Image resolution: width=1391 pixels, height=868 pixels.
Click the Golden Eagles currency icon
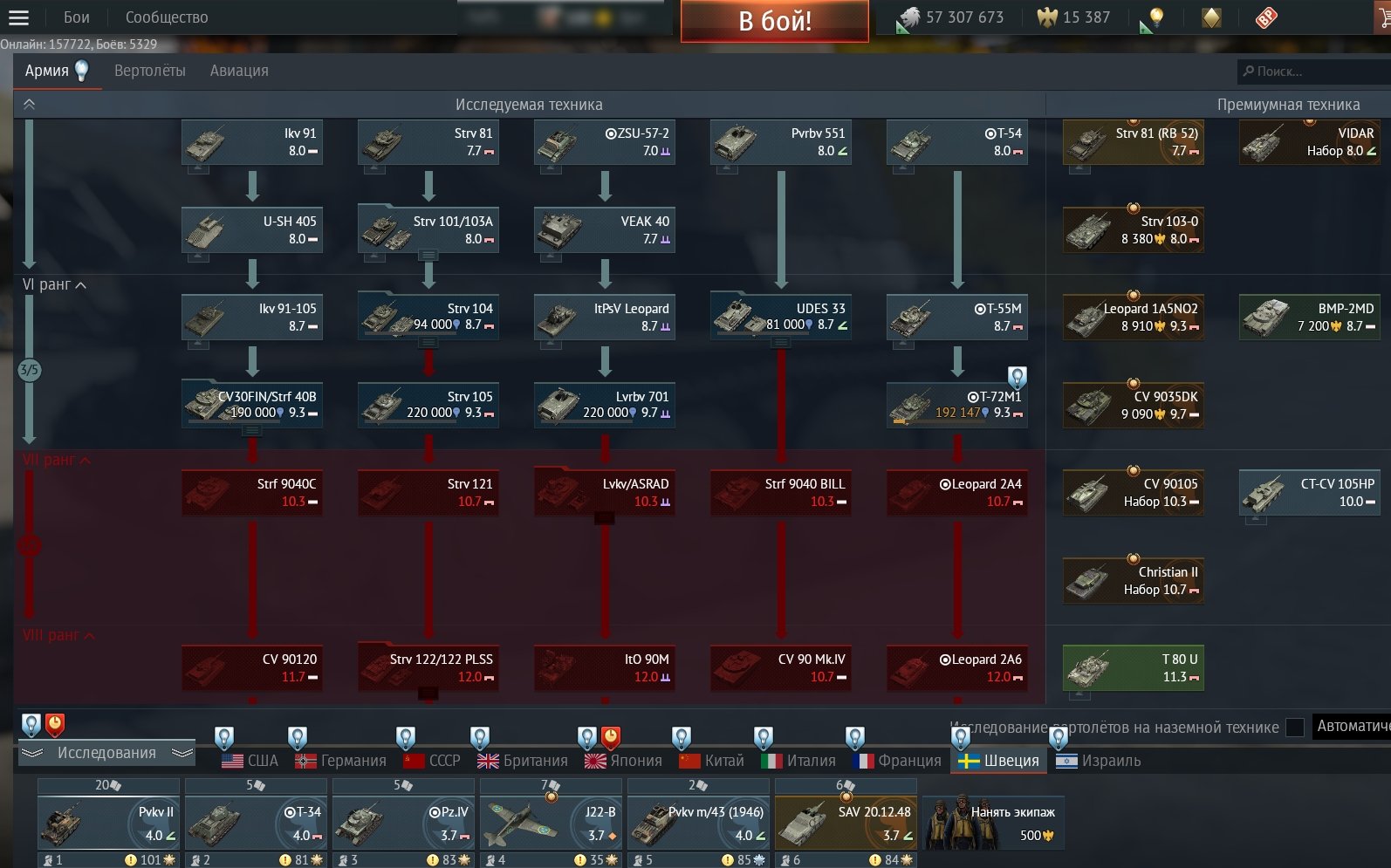[x=1046, y=17]
